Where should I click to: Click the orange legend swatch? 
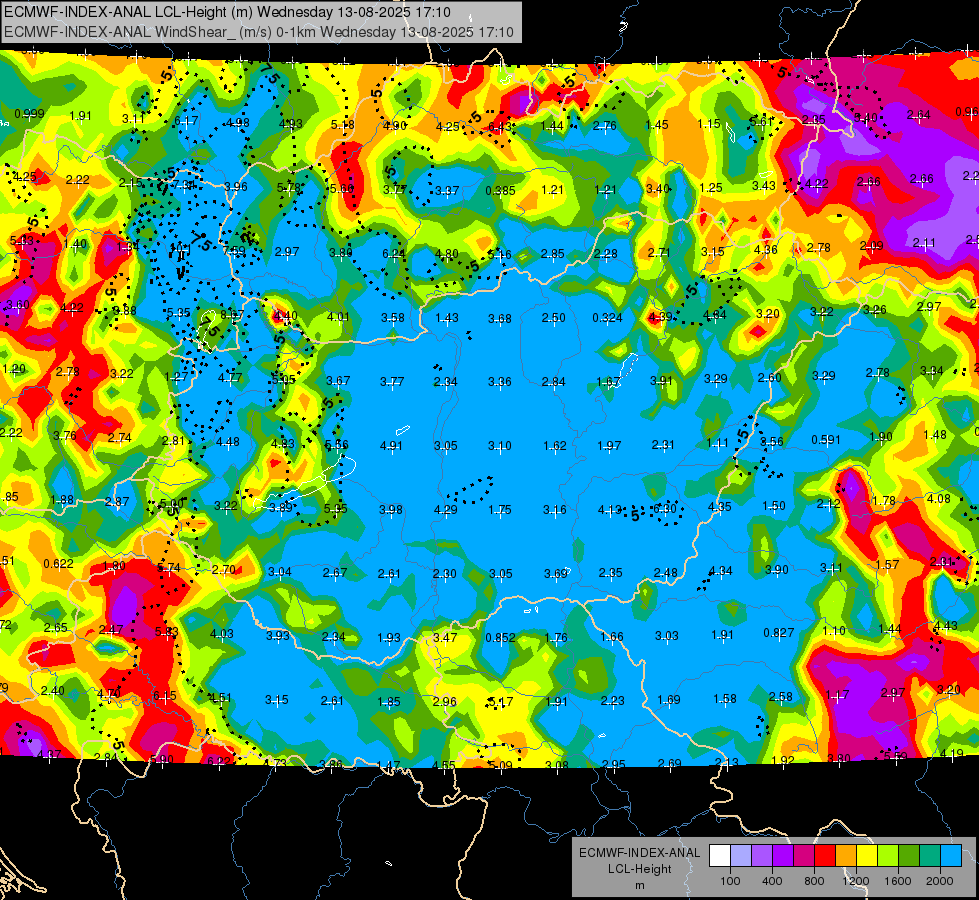[846, 856]
